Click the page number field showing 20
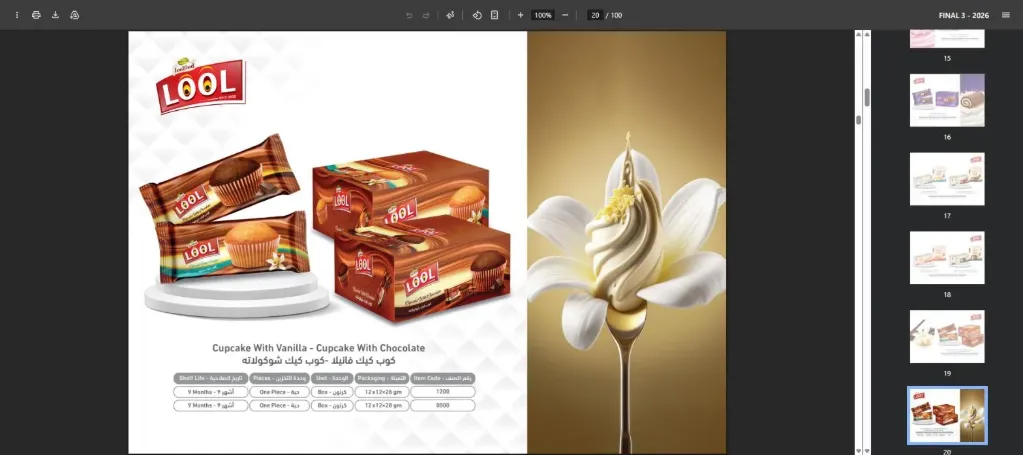The width and height of the screenshot is (1023, 455). [x=595, y=15]
